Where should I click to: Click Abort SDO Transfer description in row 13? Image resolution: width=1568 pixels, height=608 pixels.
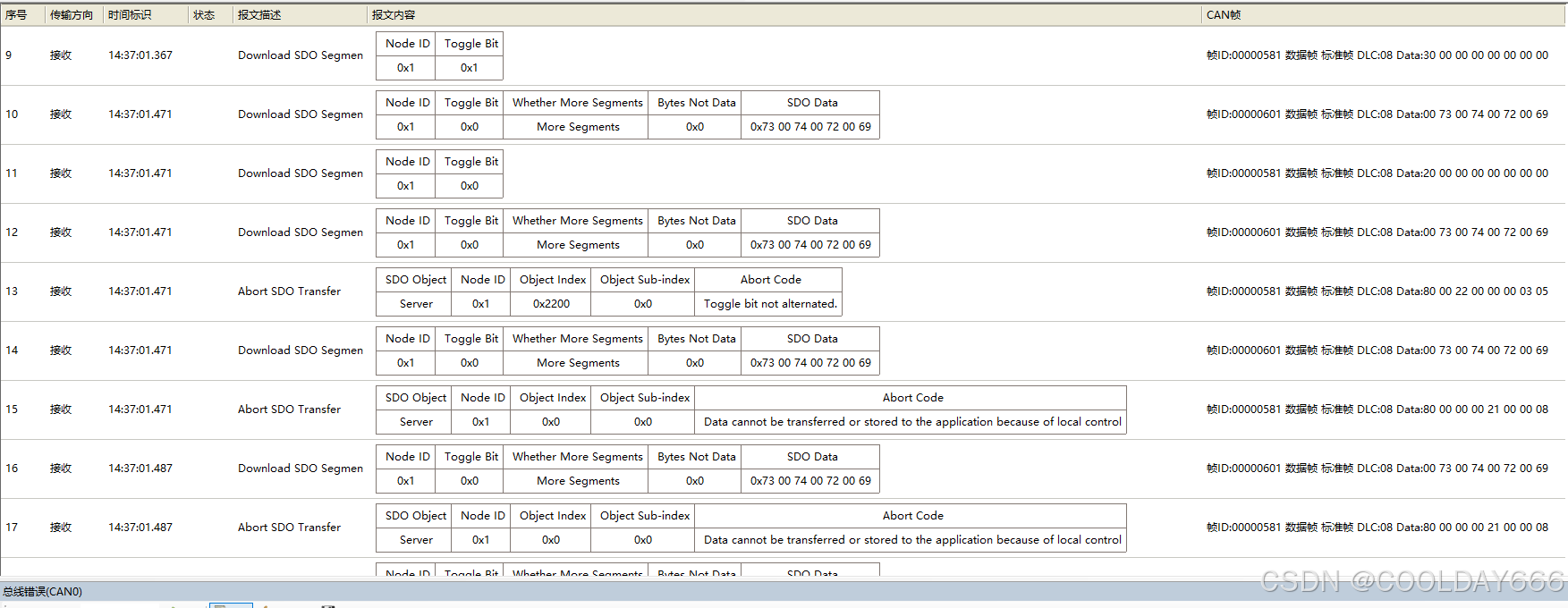(290, 291)
